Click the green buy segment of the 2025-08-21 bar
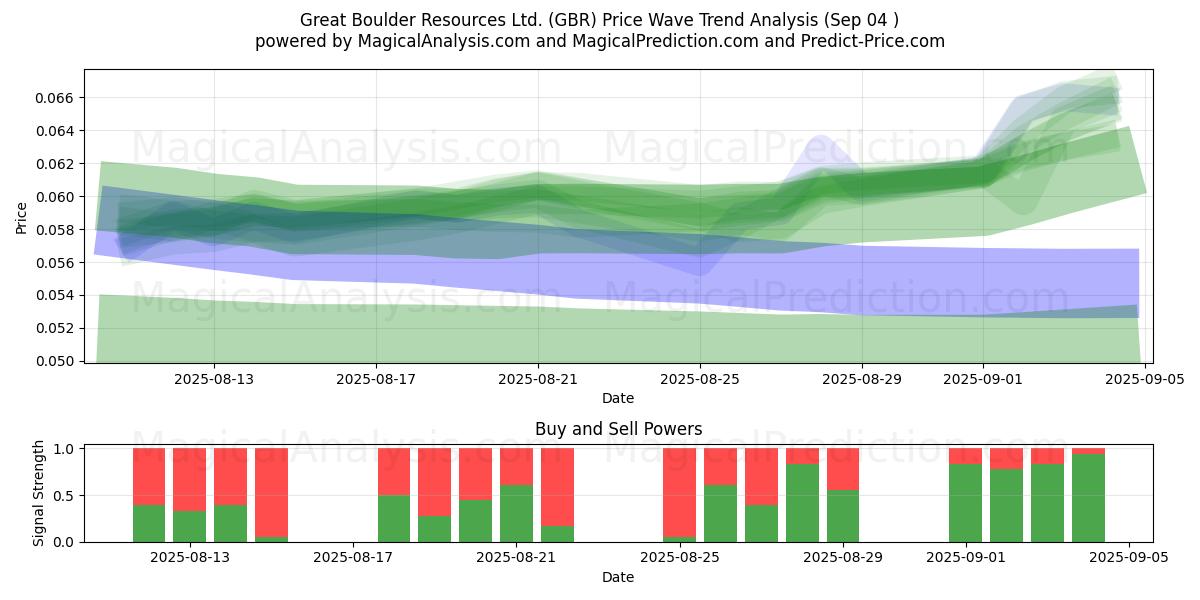The width and height of the screenshot is (1200, 600). [x=516, y=514]
